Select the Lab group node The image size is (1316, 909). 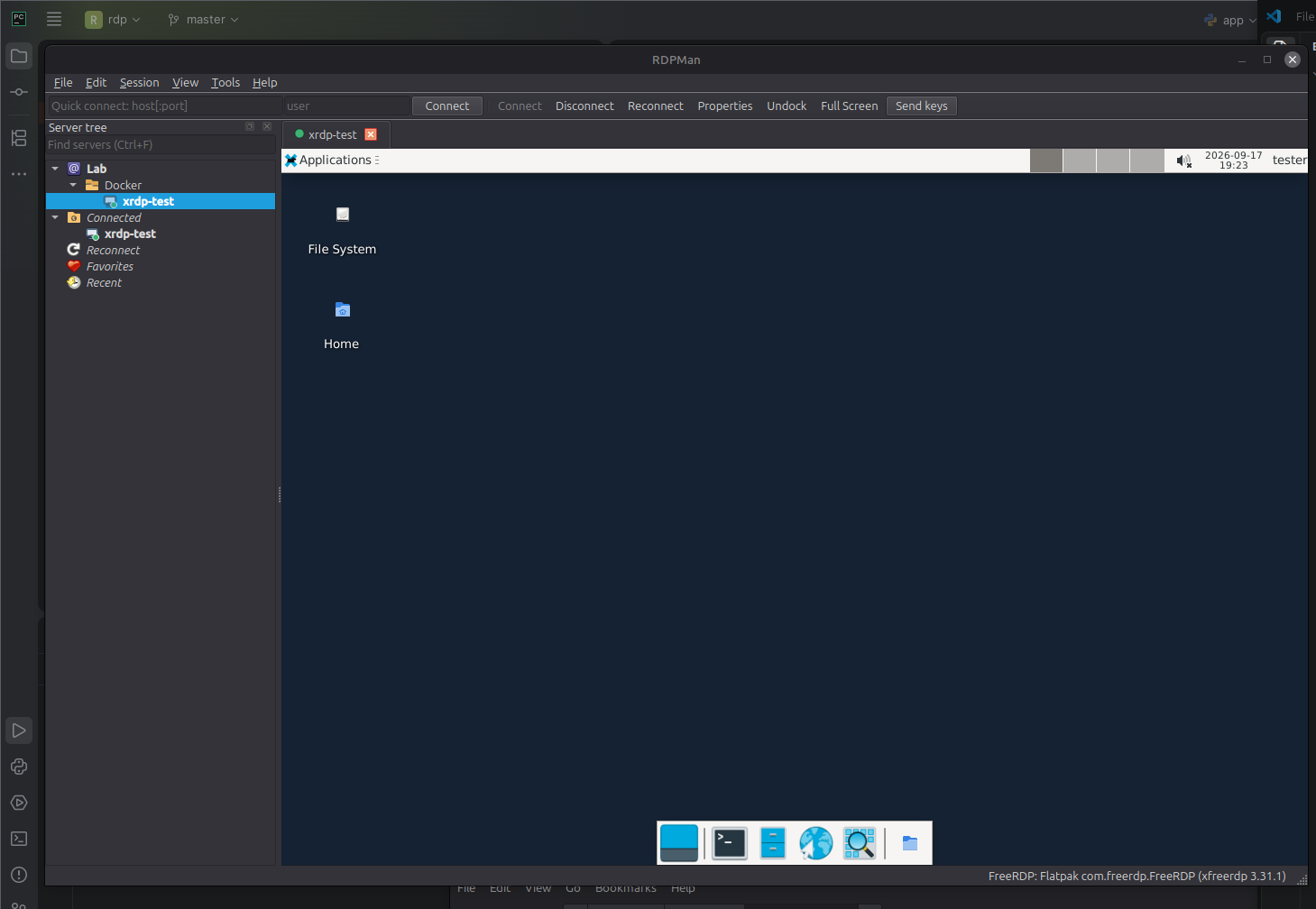tap(97, 169)
